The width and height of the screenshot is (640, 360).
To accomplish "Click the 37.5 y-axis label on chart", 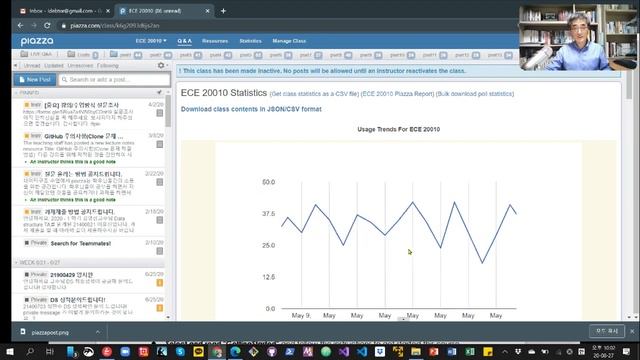I will click(x=269, y=214).
